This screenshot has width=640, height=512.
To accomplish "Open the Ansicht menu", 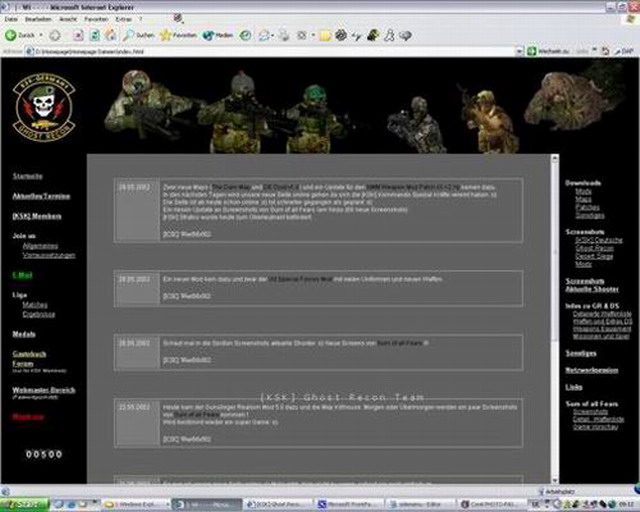I will click(70, 19).
